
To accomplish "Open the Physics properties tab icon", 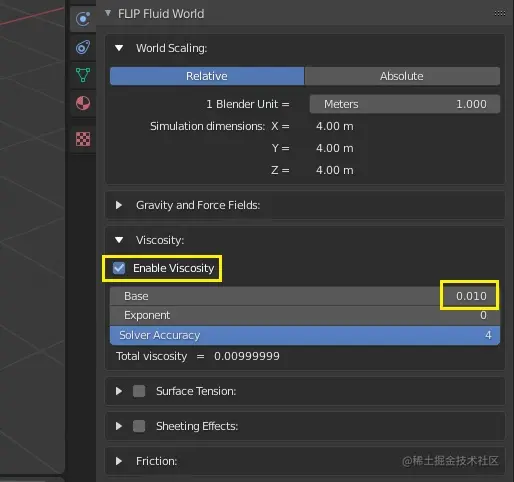I will [83, 19].
